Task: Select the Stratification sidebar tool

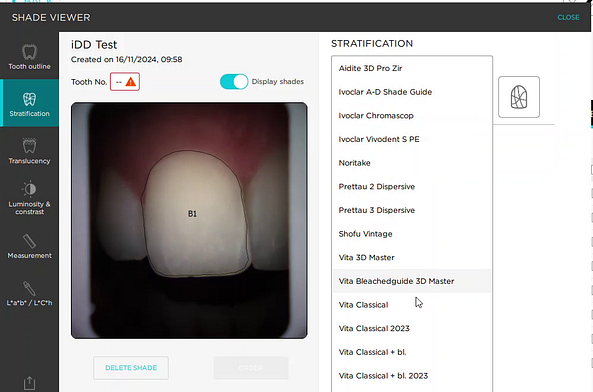Action: click(x=29, y=103)
